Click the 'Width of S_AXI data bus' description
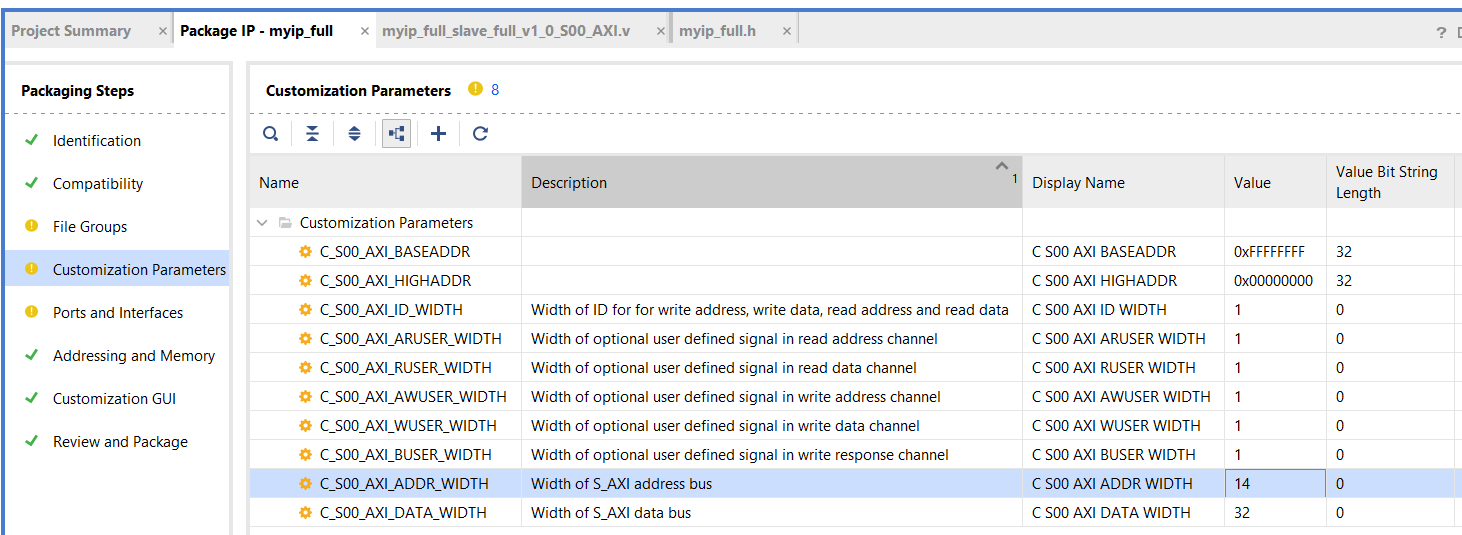 [x=611, y=513]
